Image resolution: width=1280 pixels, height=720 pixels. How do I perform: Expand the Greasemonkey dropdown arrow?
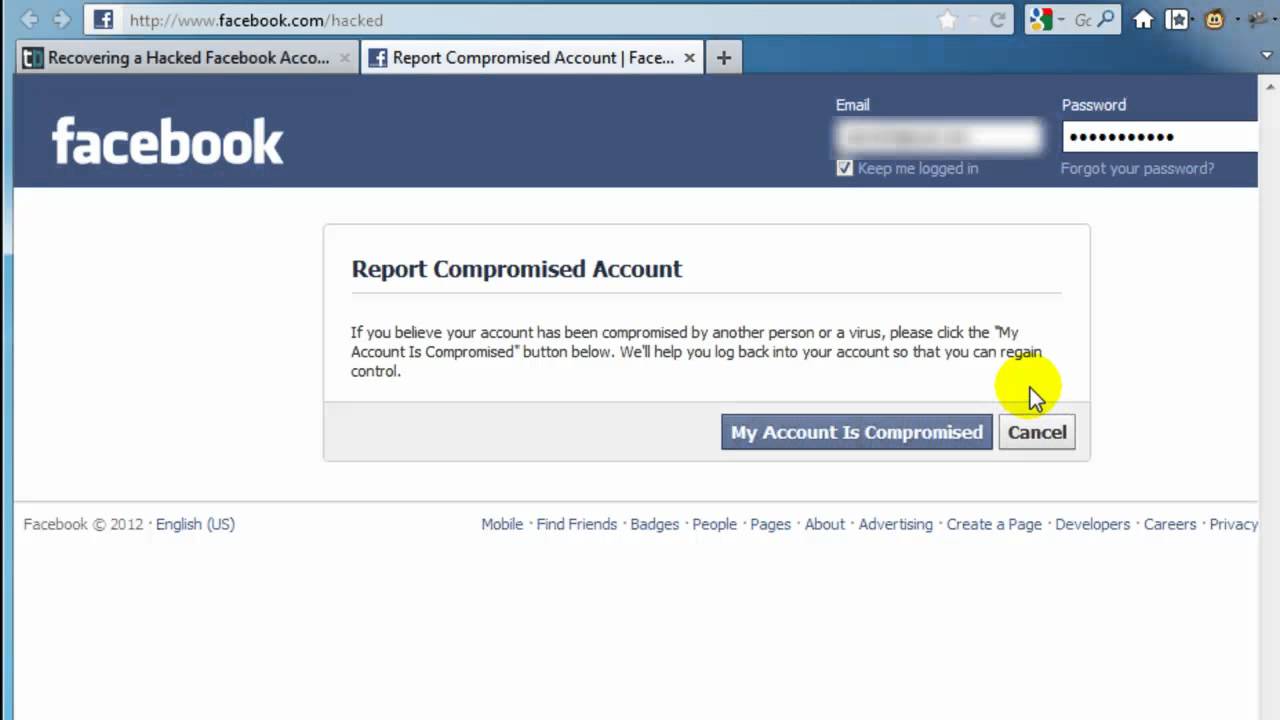1237,20
